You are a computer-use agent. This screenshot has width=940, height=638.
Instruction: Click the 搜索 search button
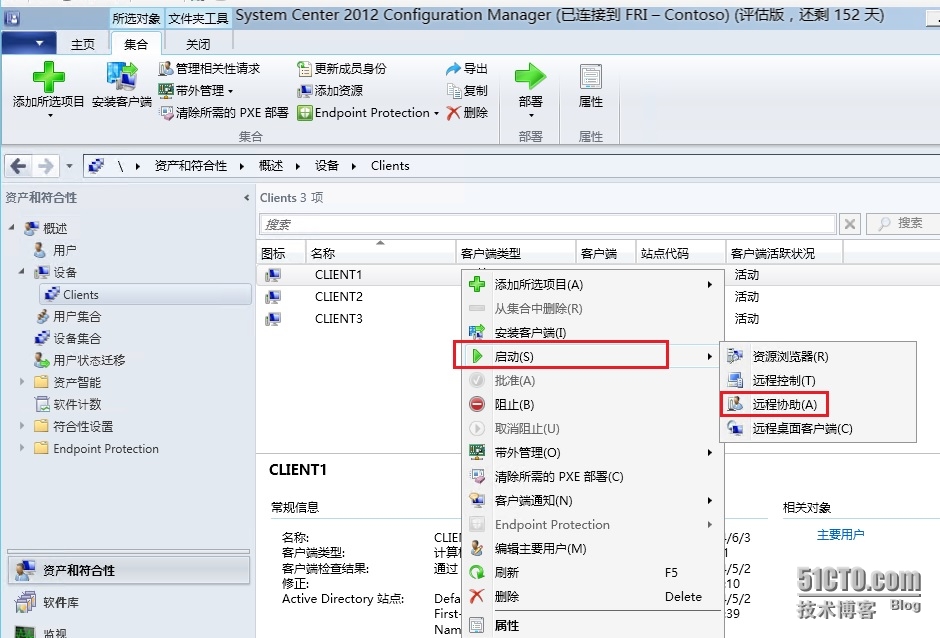[x=901, y=224]
